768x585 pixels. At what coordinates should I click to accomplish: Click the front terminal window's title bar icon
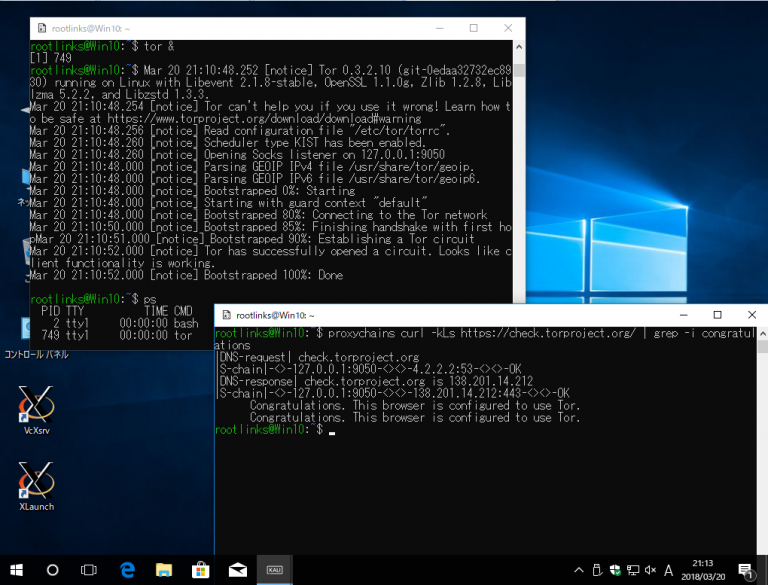click(226, 315)
